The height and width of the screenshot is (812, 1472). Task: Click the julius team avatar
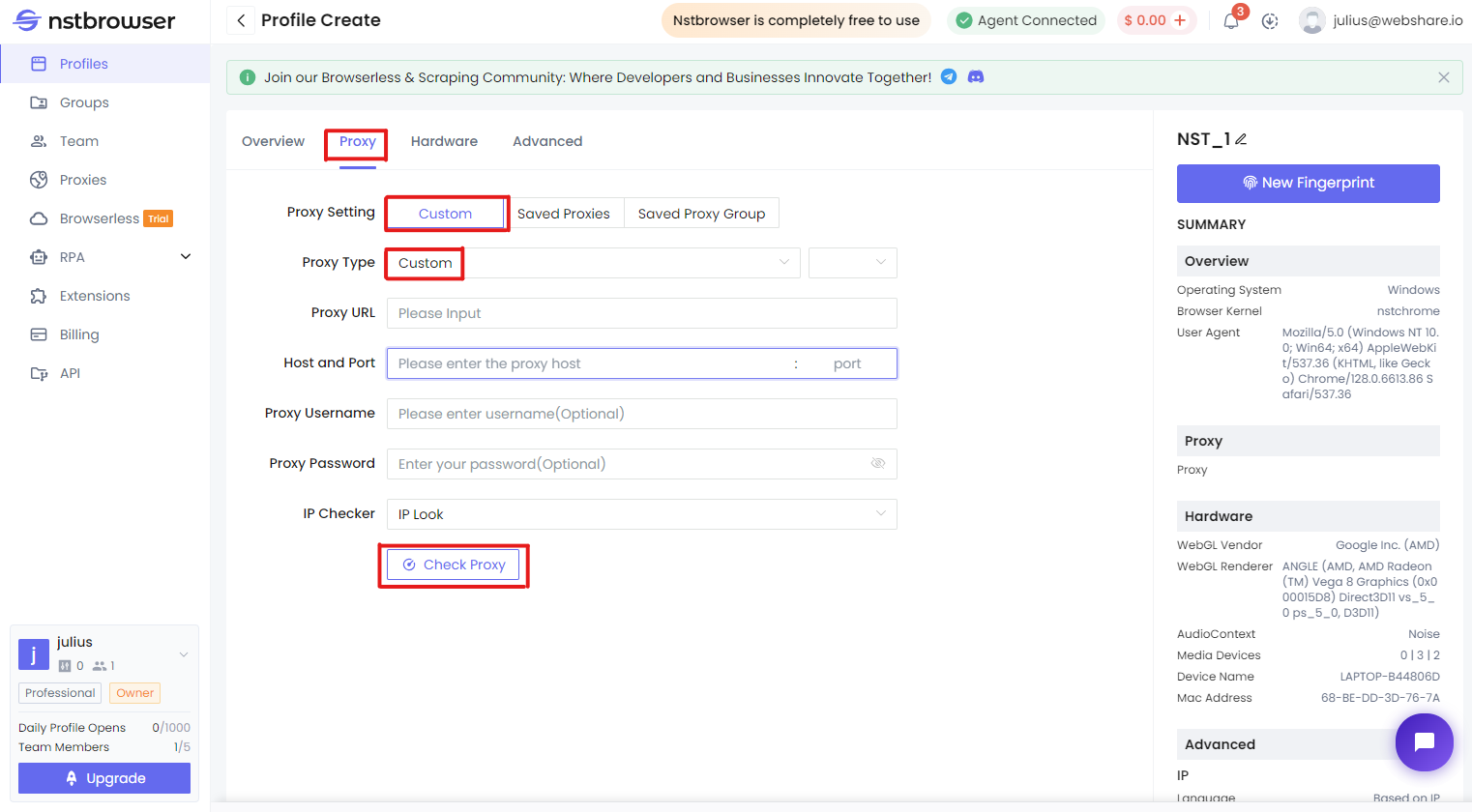pyautogui.click(x=34, y=654)
